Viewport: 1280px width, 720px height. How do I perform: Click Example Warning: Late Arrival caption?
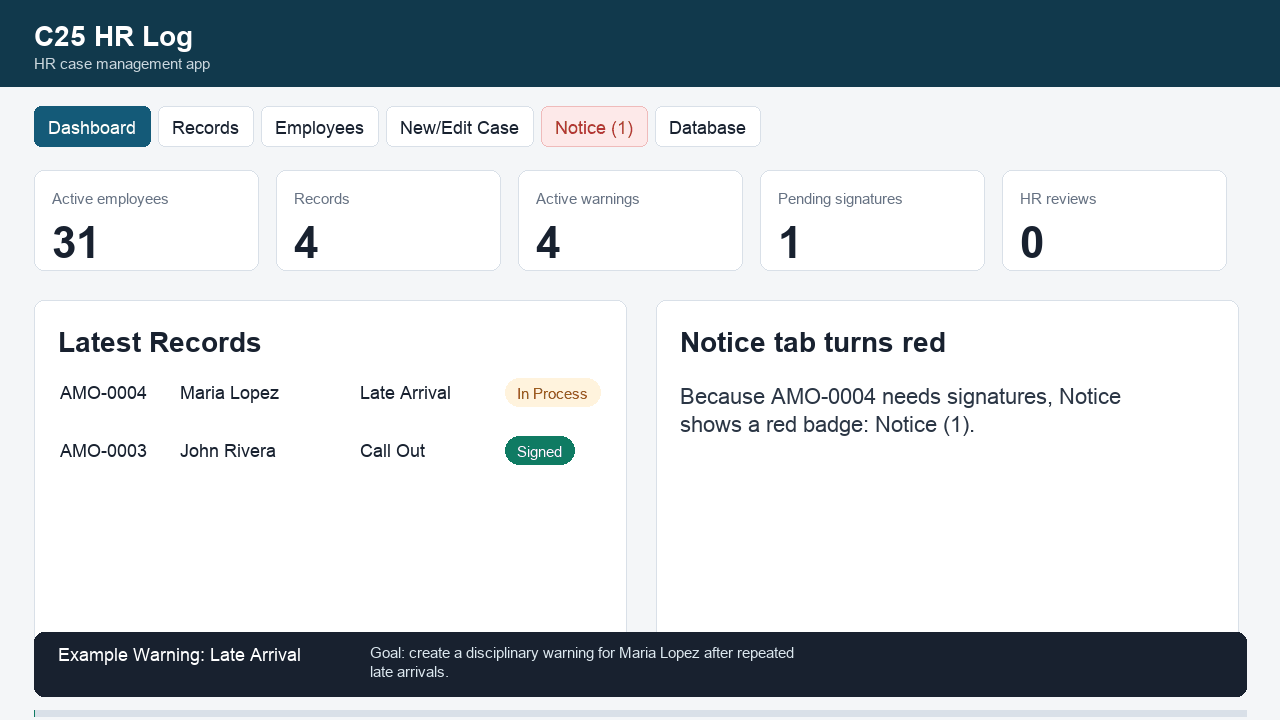pyautogui.click(x=179, y=655)
